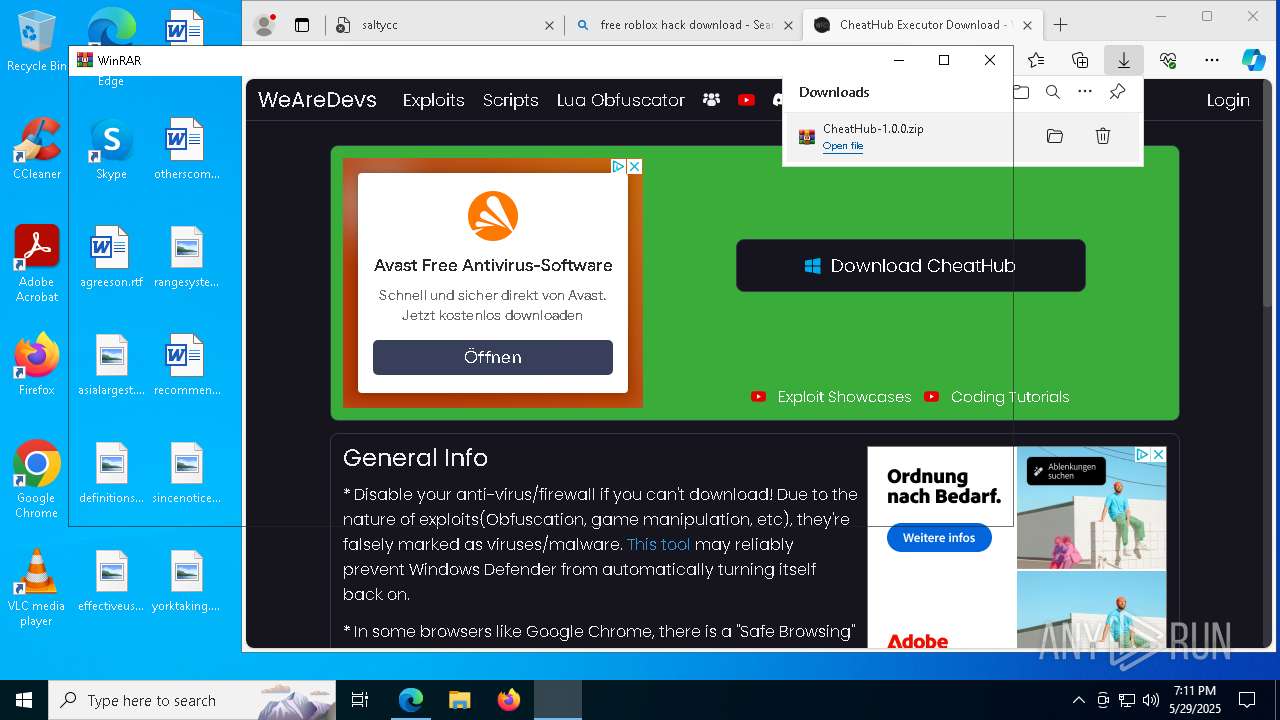Open Firefox from the taskbar
The image size is (1280, 720).
coord(508,700)
